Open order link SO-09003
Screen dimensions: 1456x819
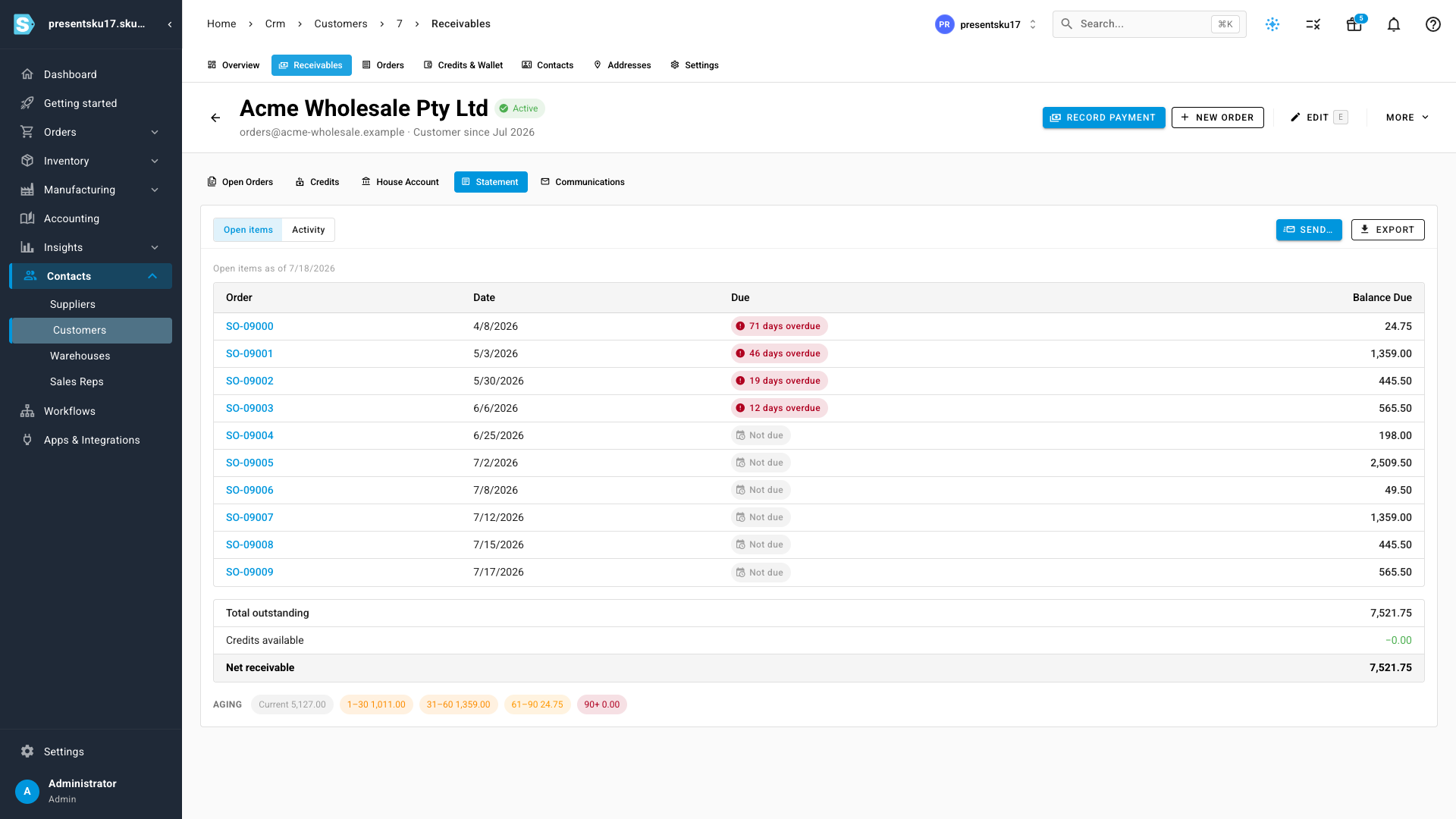(x=249, y=408)
